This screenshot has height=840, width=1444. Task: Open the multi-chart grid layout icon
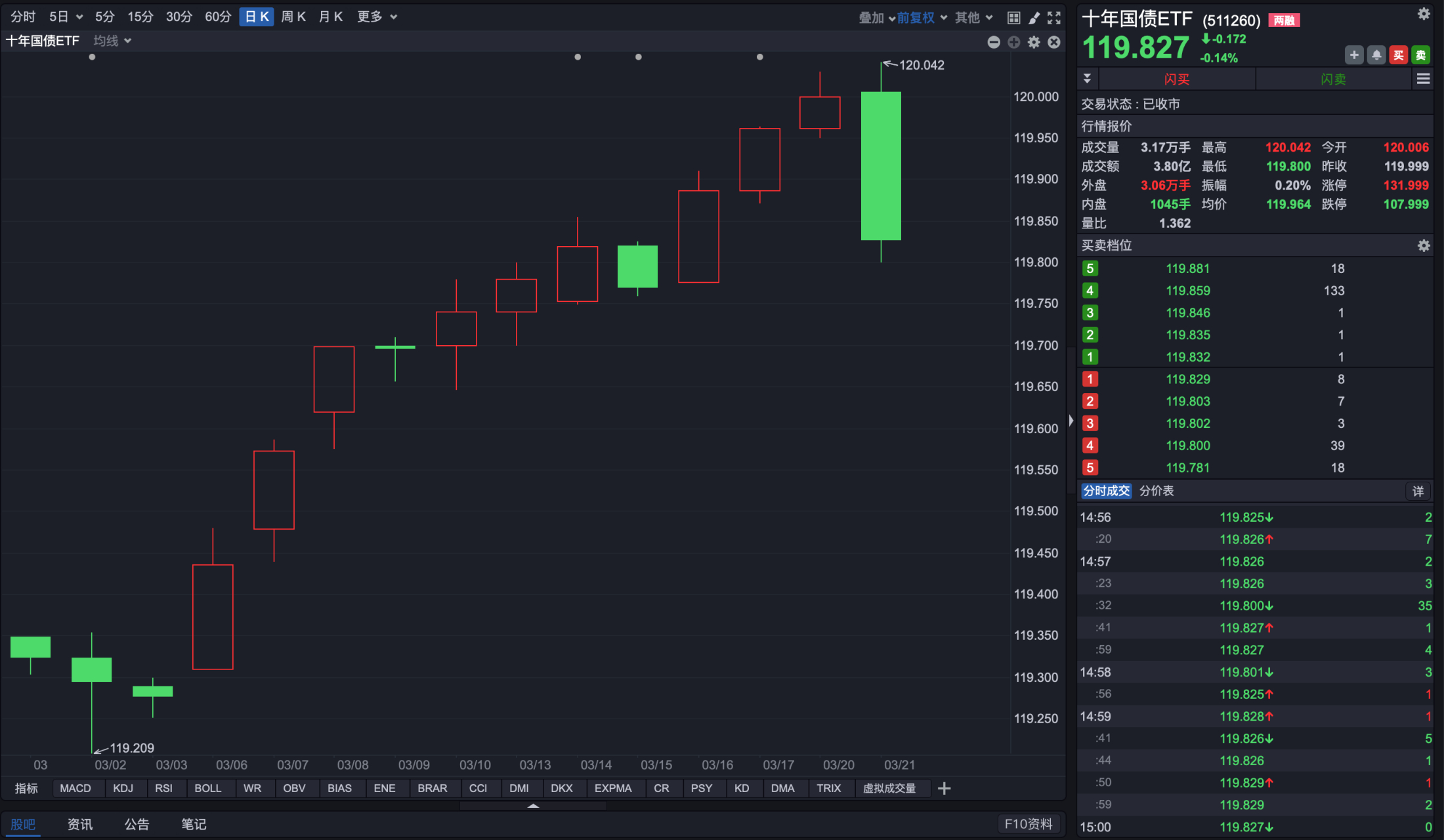point(1014,18)
